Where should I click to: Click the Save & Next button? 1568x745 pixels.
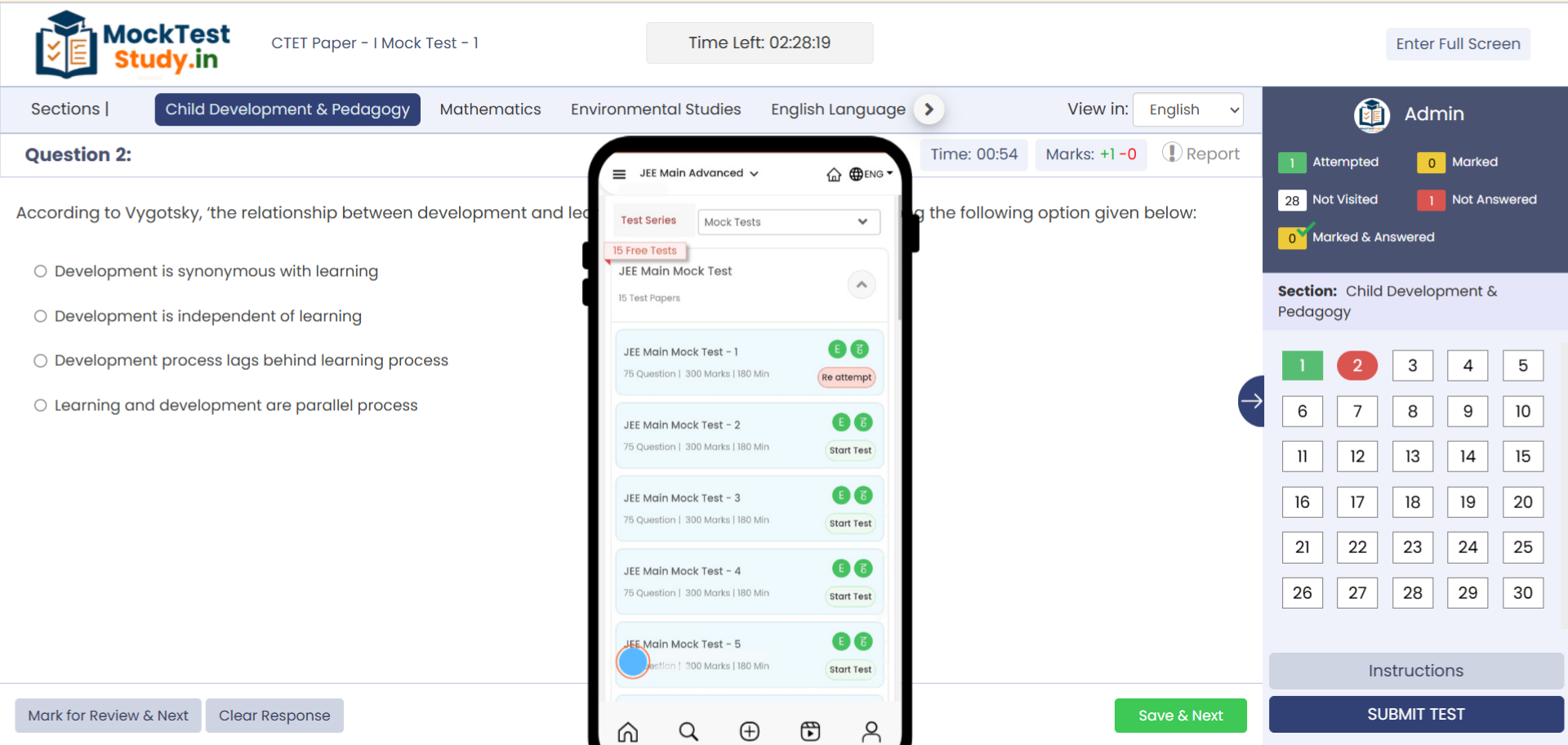1180,716
